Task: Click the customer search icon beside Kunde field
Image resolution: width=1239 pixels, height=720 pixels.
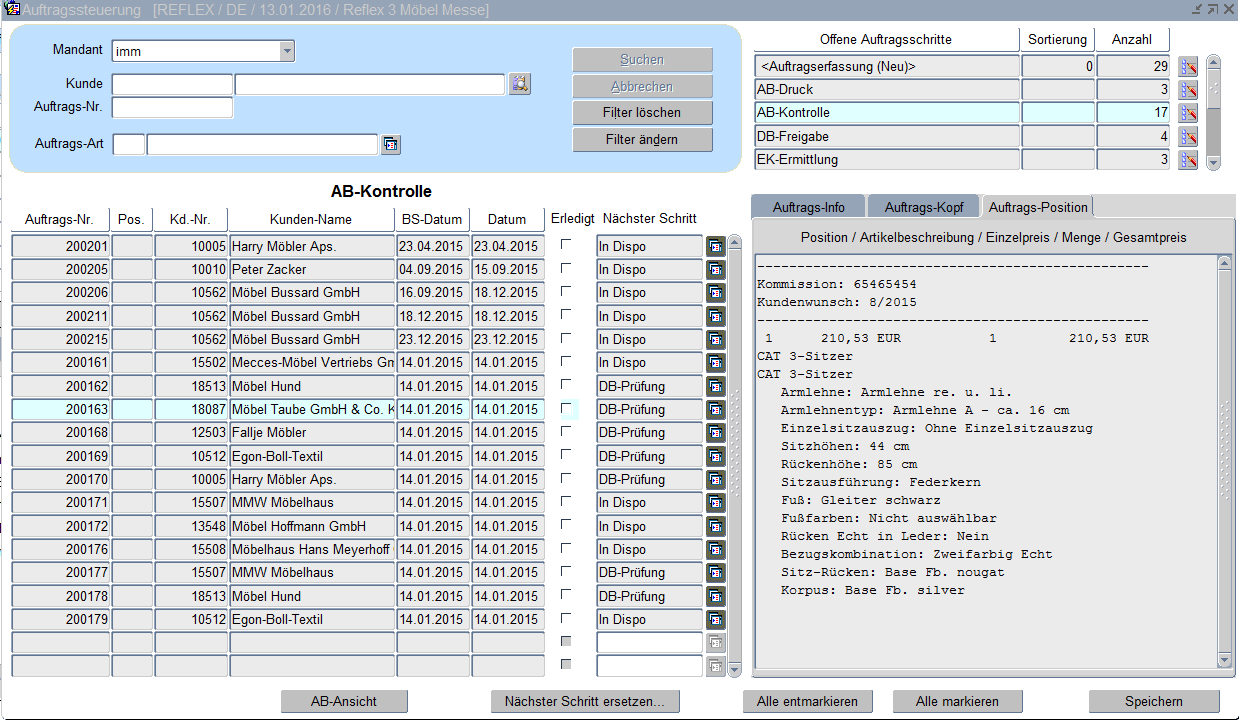Action: point(519,84)
